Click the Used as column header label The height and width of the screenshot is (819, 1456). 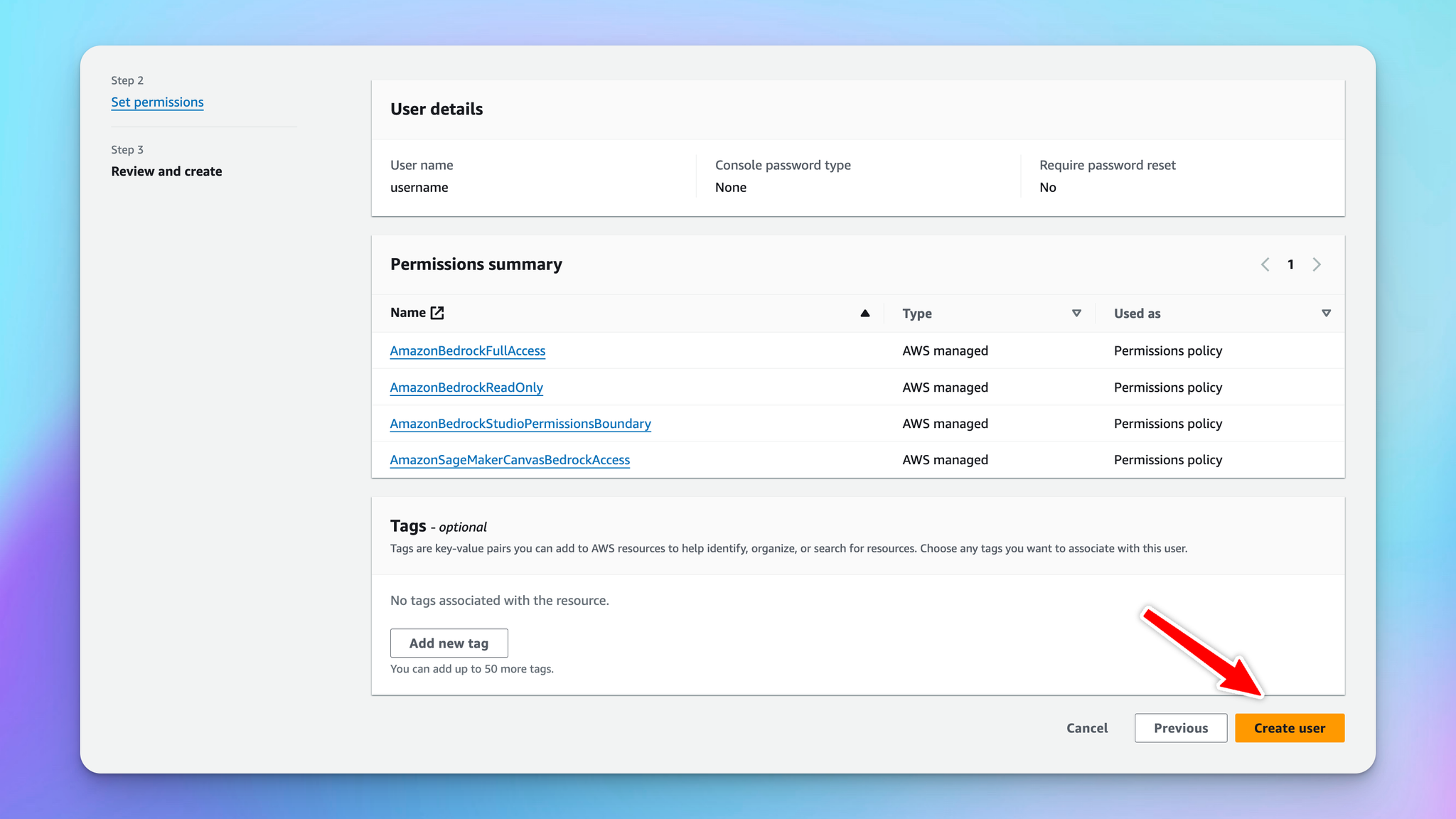(1137, 314)
